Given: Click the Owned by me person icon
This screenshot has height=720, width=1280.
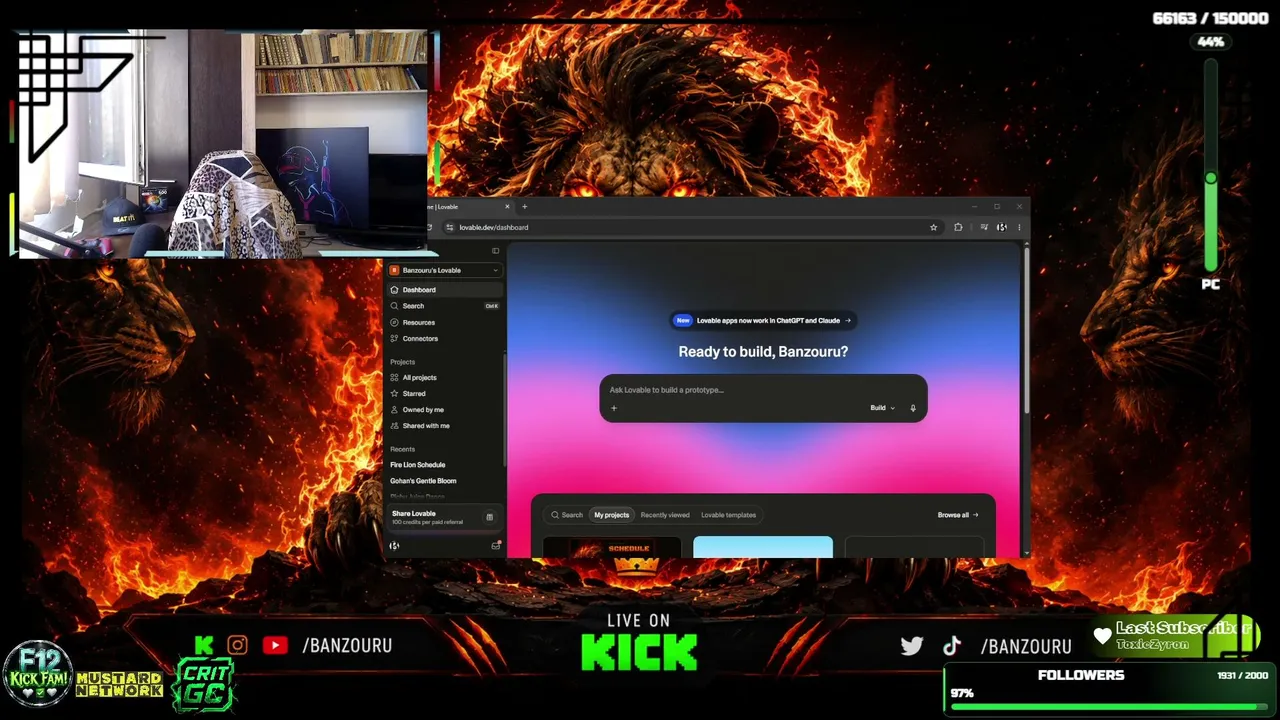Looking at the screenshot, I should (x=394, y=409).
